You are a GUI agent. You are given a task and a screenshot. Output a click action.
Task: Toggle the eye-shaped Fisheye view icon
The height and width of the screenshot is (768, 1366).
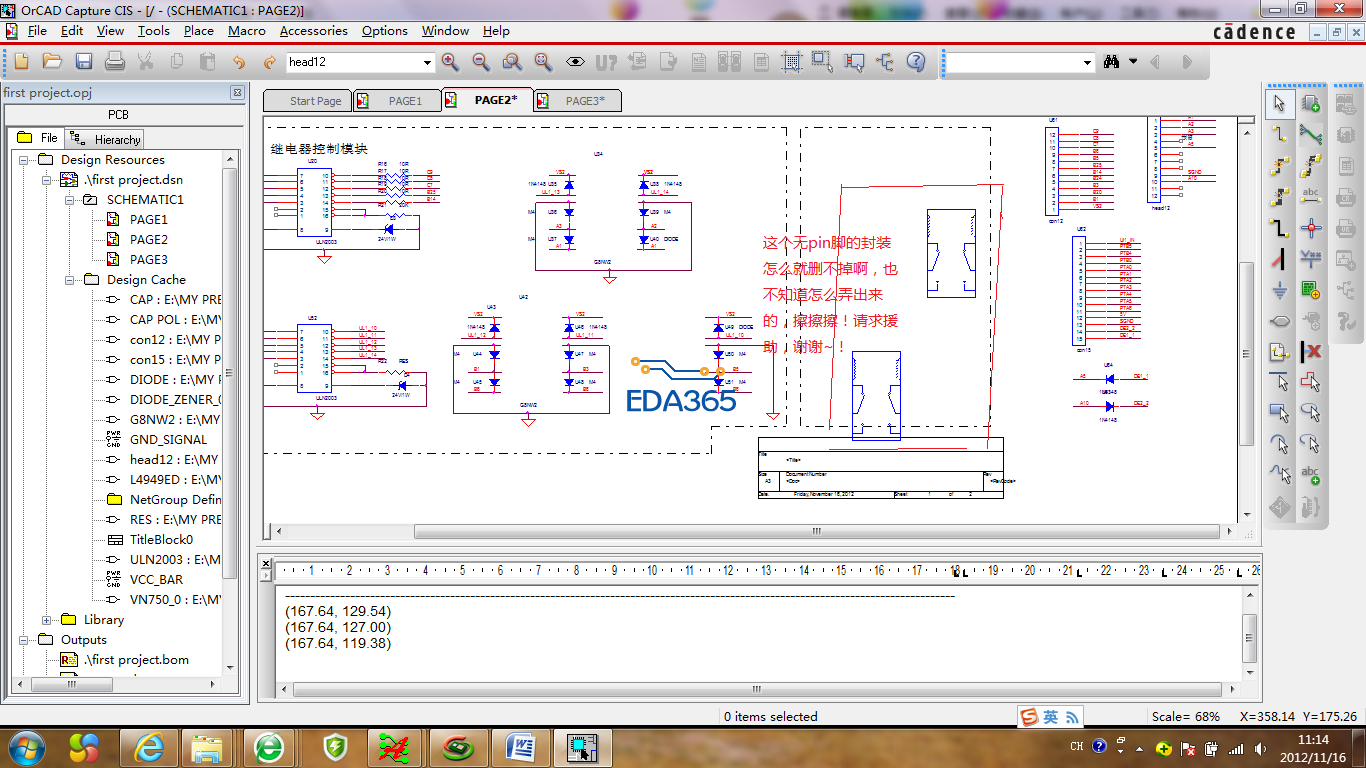coord(575,62)
